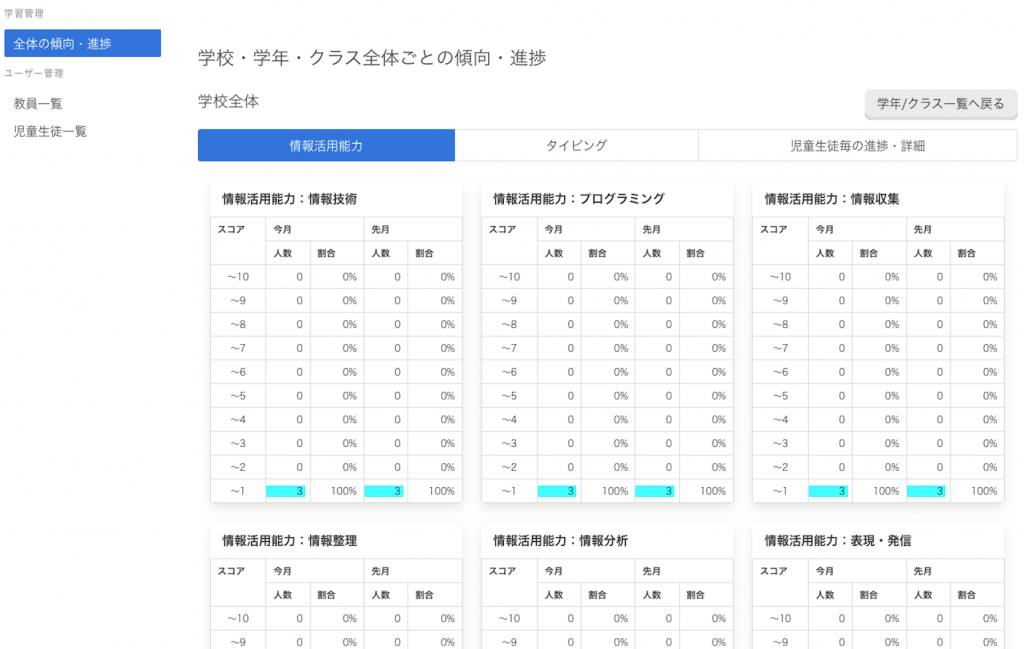Screen dimensions: 1024x649
Task: Click the 情報活用能力:情報分析 card title
Action: coord(560,541)
